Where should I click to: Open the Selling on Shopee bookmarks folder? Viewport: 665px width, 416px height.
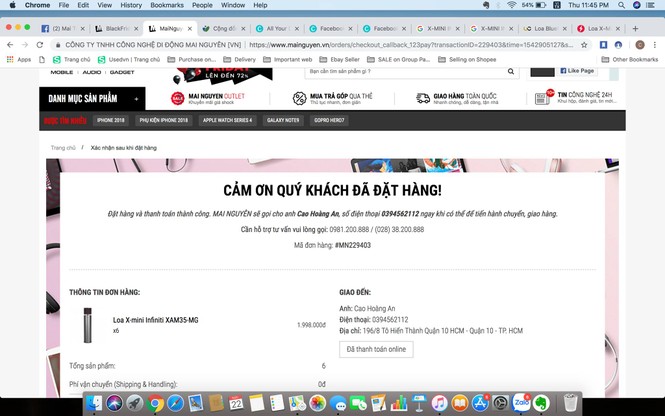click(467, 59)
